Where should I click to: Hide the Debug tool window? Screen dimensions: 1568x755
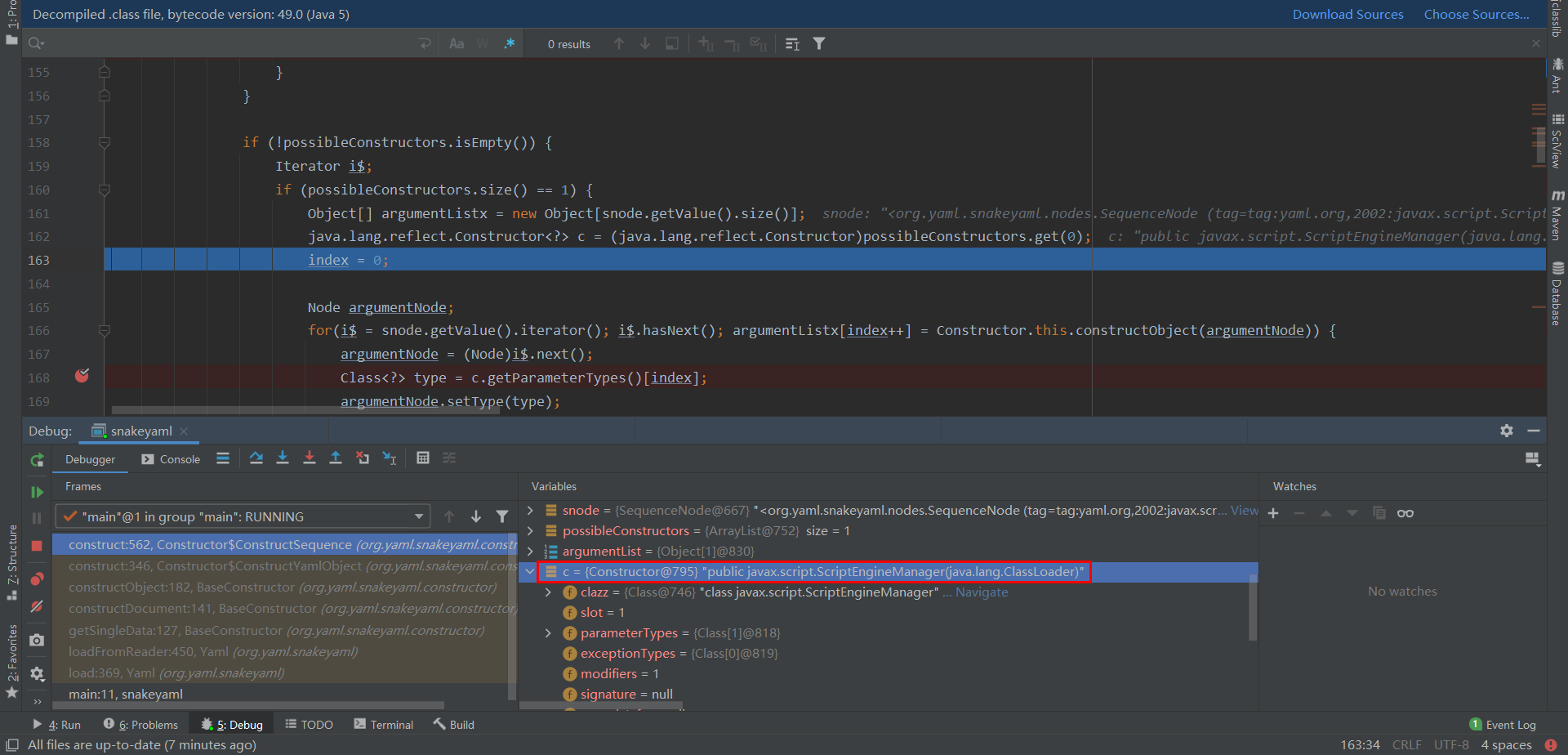pyautogui.click(x=1534, y=431)
